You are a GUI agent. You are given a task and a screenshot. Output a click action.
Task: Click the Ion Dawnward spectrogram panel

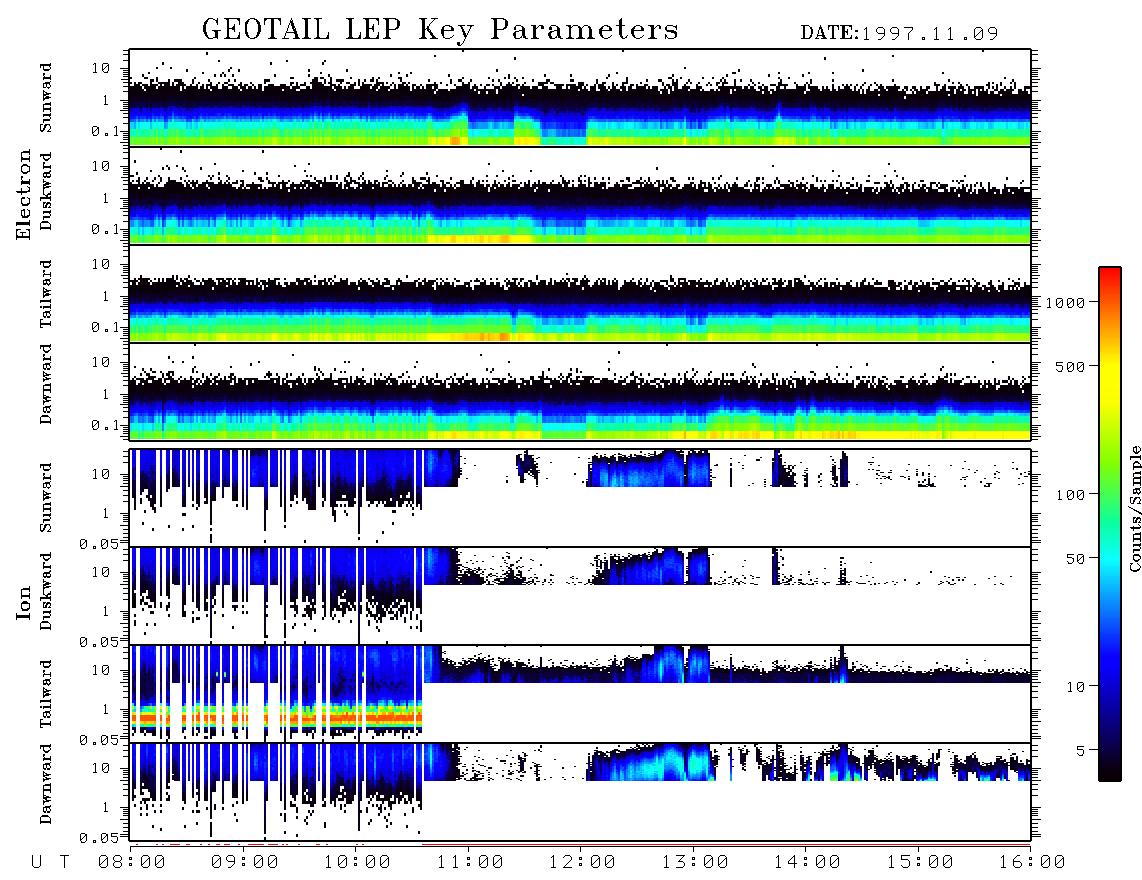580,791
